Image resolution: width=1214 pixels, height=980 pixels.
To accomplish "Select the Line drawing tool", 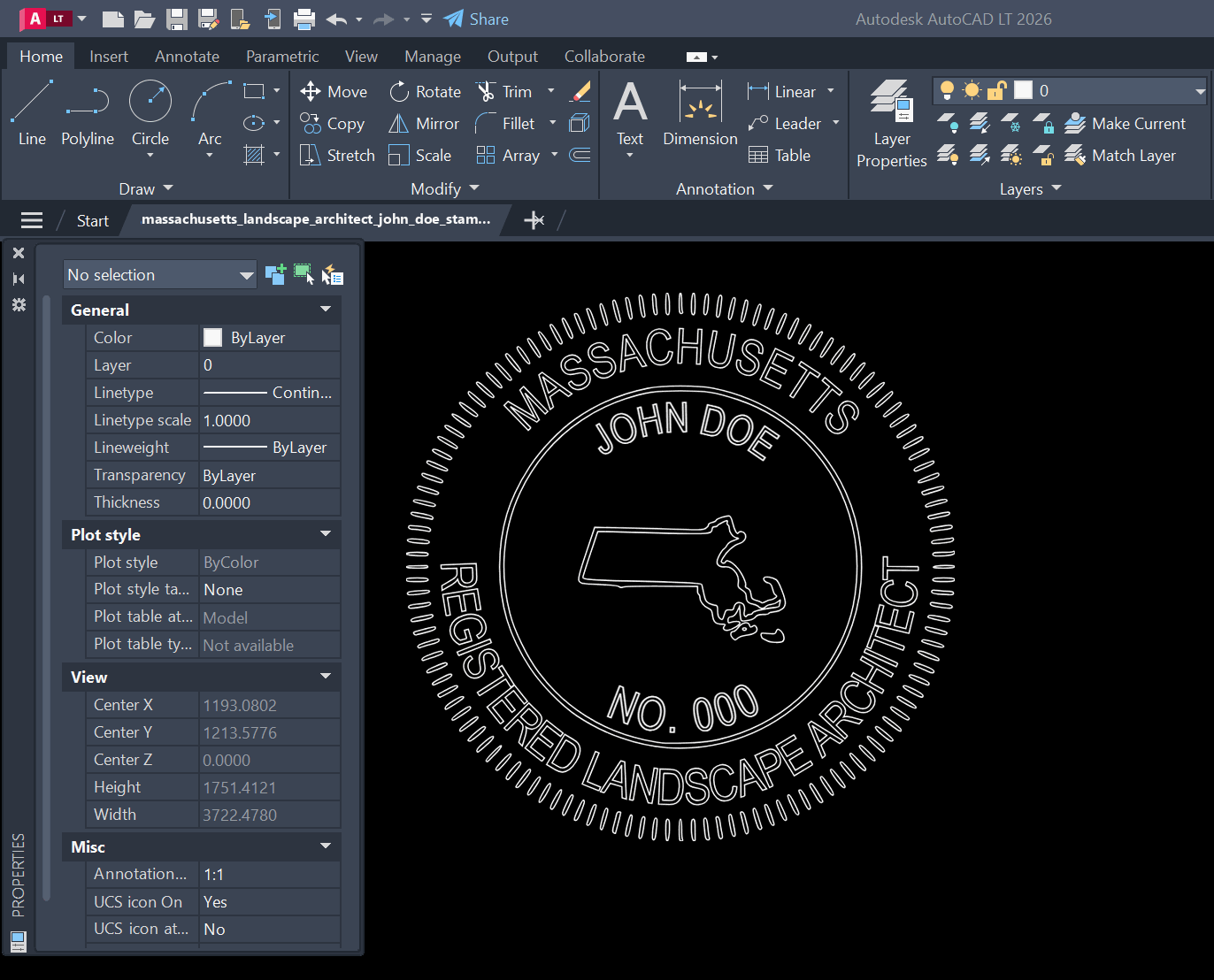I will click(x=32, y=112).
